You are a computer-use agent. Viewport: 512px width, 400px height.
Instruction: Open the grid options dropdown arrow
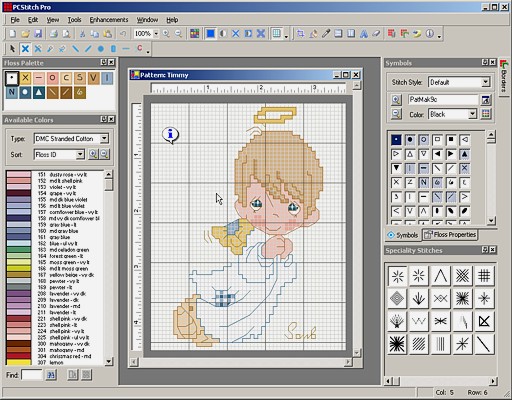[286, 36]
